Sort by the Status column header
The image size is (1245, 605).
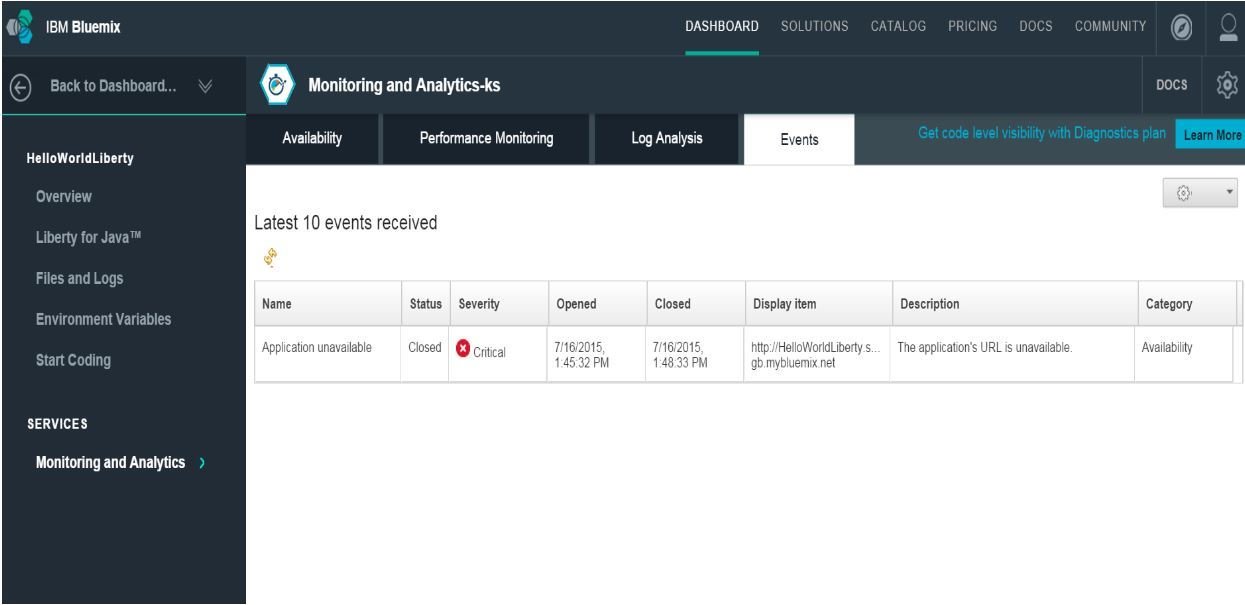[x=426, y=303]
